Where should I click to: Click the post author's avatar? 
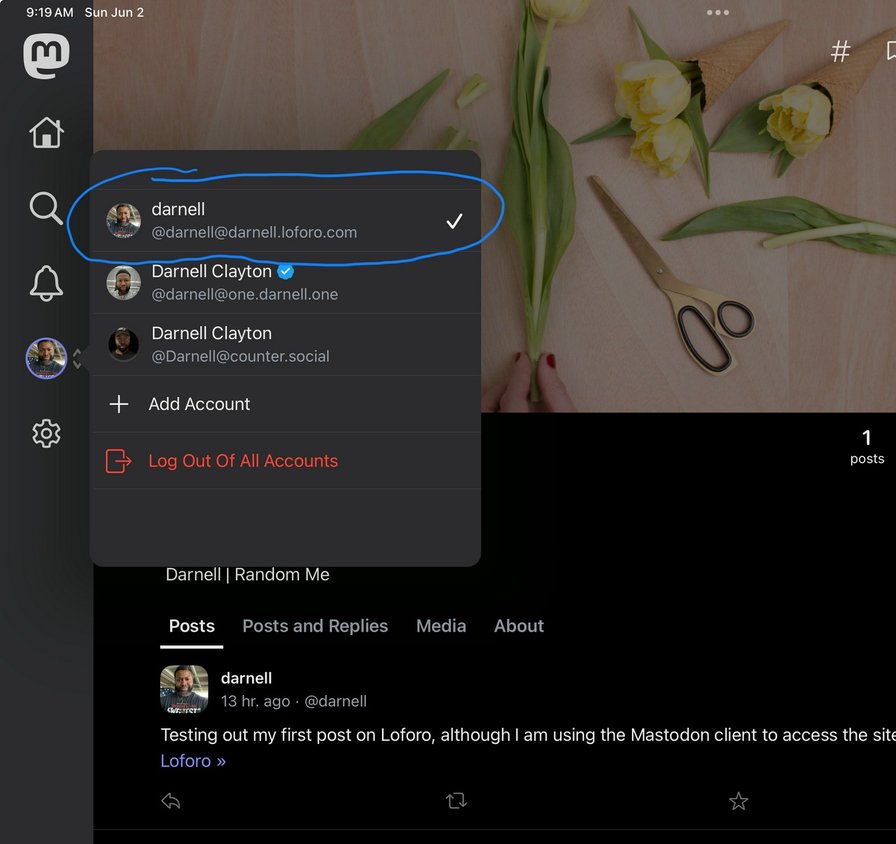(x=184, y=689)
